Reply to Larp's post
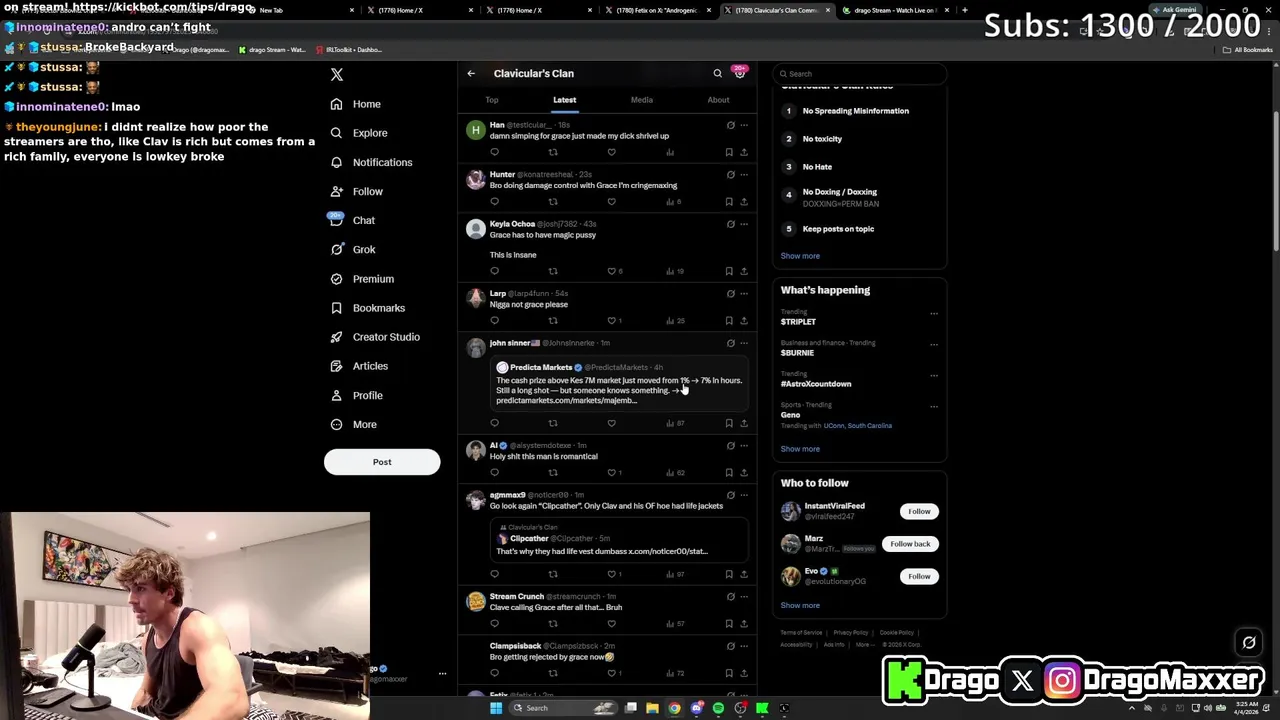This screenshot has height=720, width=1280. 494,321
